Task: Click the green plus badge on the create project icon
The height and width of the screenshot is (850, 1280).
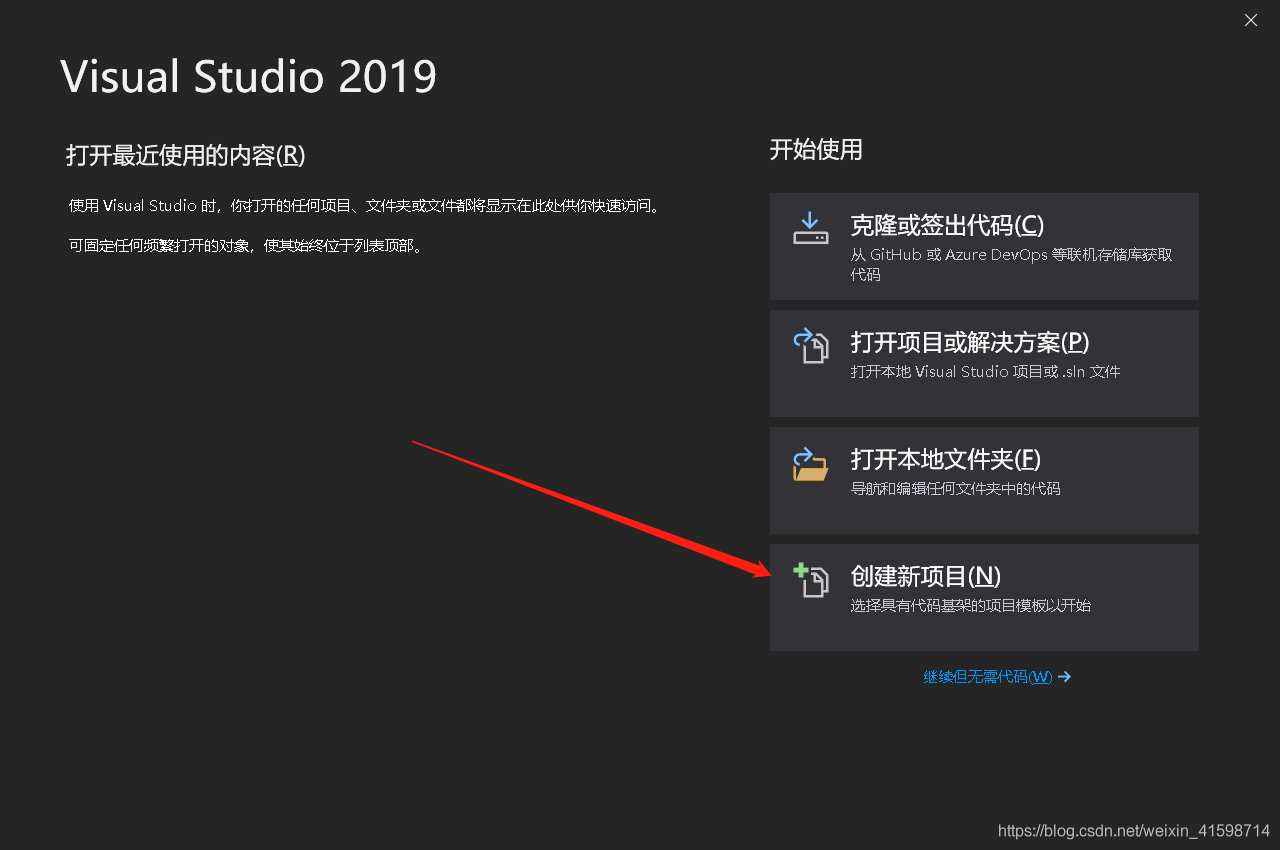Action: pos(800,570)
